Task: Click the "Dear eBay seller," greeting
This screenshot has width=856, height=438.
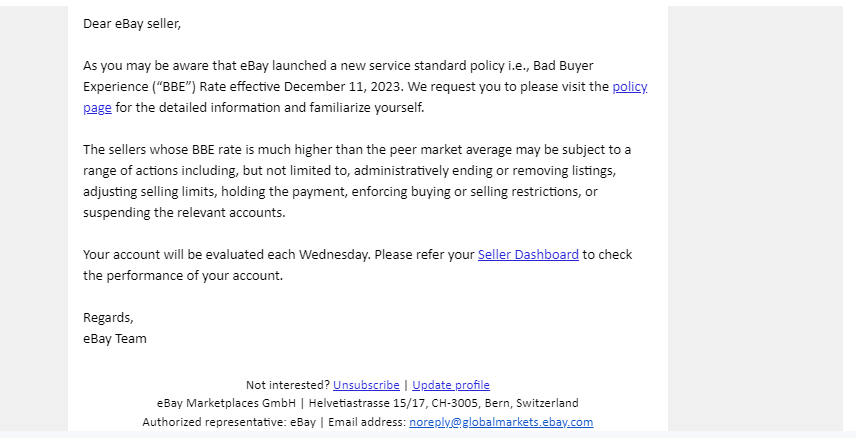Action: 132,23
